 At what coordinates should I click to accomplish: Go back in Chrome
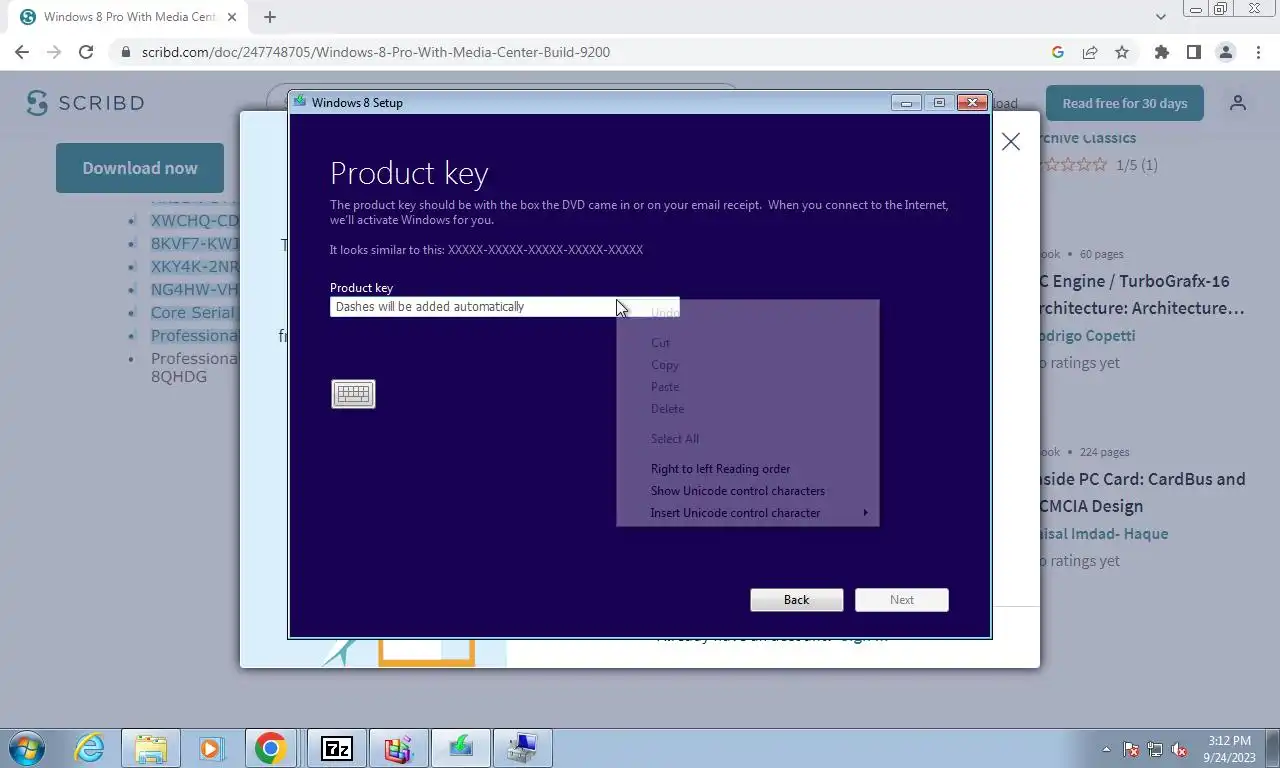(22, 52)
